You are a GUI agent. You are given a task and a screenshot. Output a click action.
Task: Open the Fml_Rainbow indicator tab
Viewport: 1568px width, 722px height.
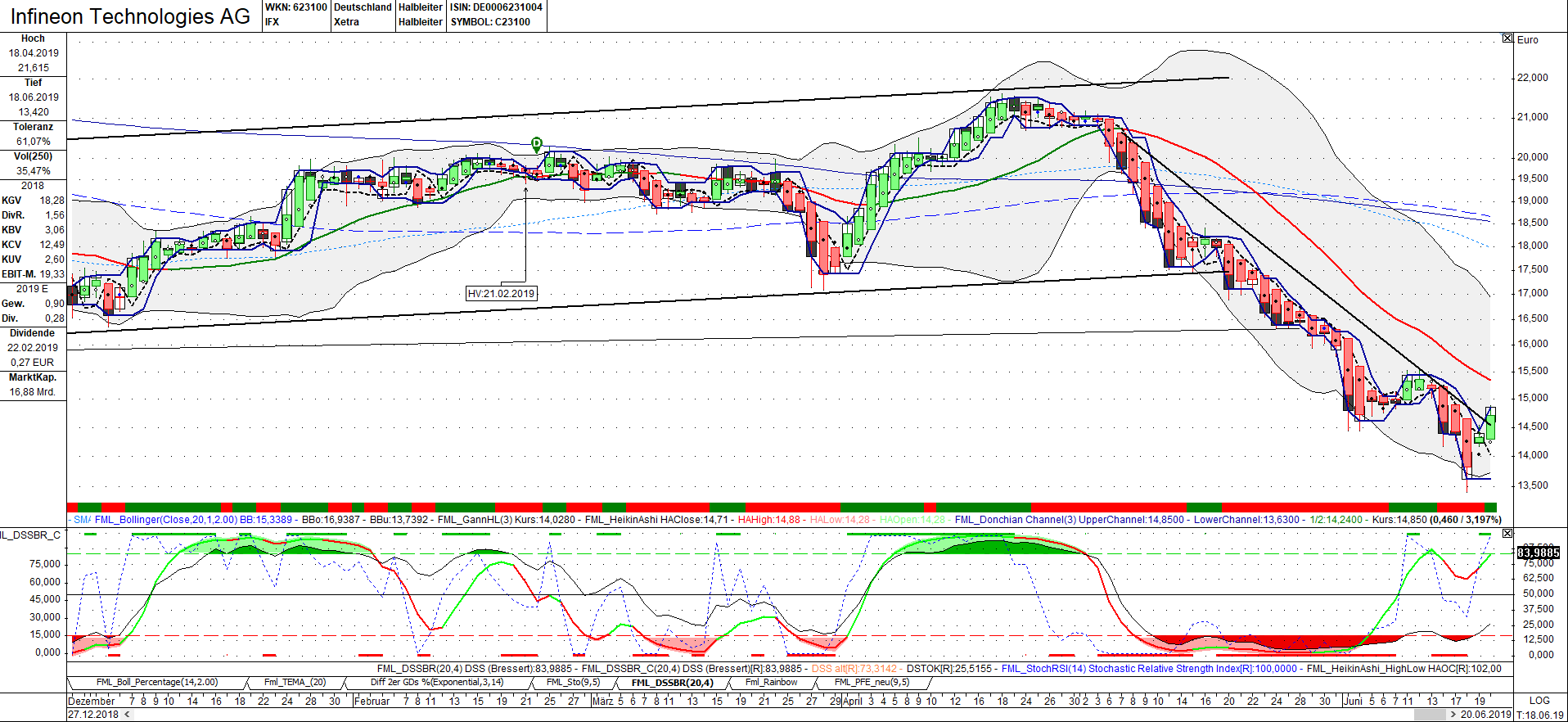[771, 682]
